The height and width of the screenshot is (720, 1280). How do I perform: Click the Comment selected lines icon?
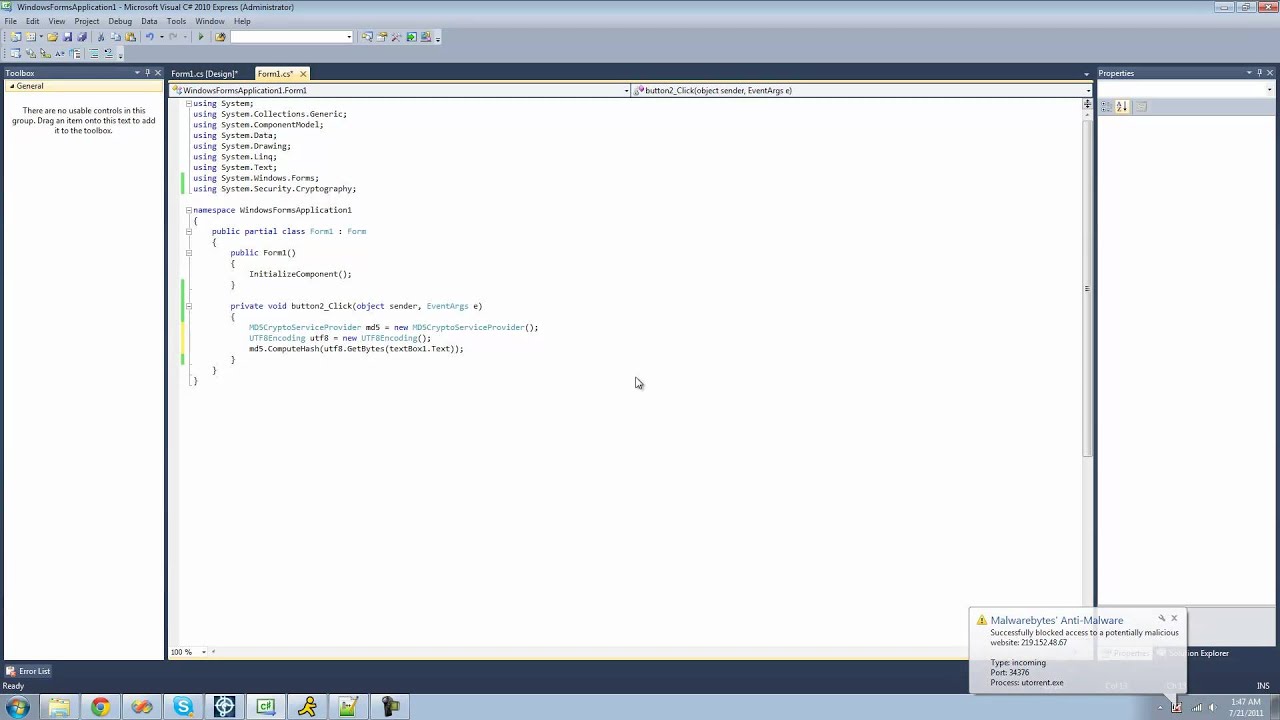[94, 53]
